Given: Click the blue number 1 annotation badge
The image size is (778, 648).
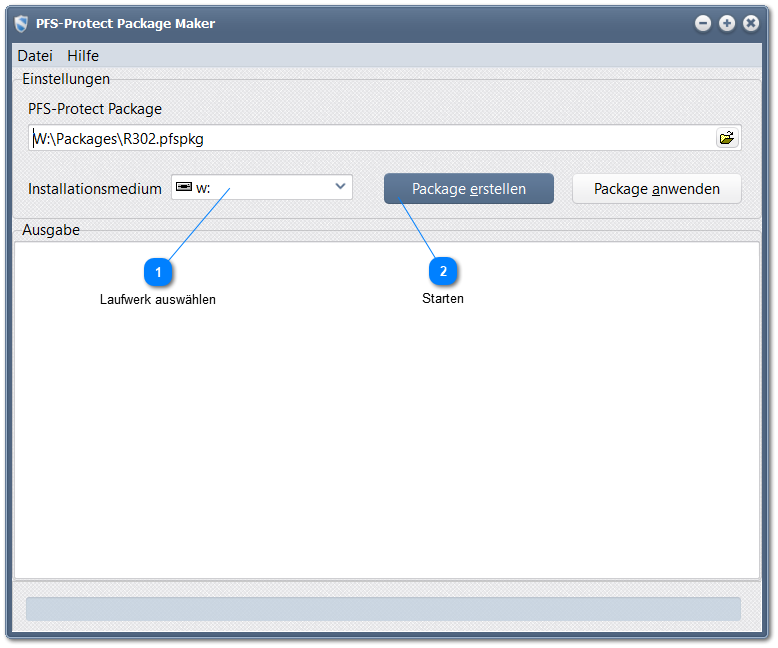Looking at the screenshot, I should pyautogui.click(x=158, y=271).
